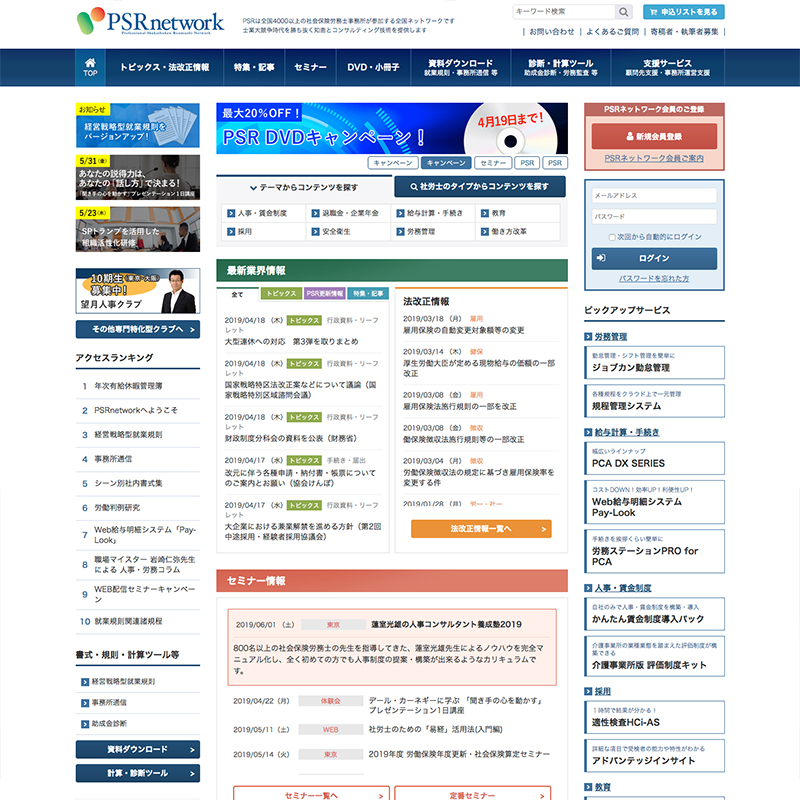Click arrow icon beside 働き方改革 theme
Image resolution: width=800 pixels, height=800 pixels.
click(x=485, y=232)
